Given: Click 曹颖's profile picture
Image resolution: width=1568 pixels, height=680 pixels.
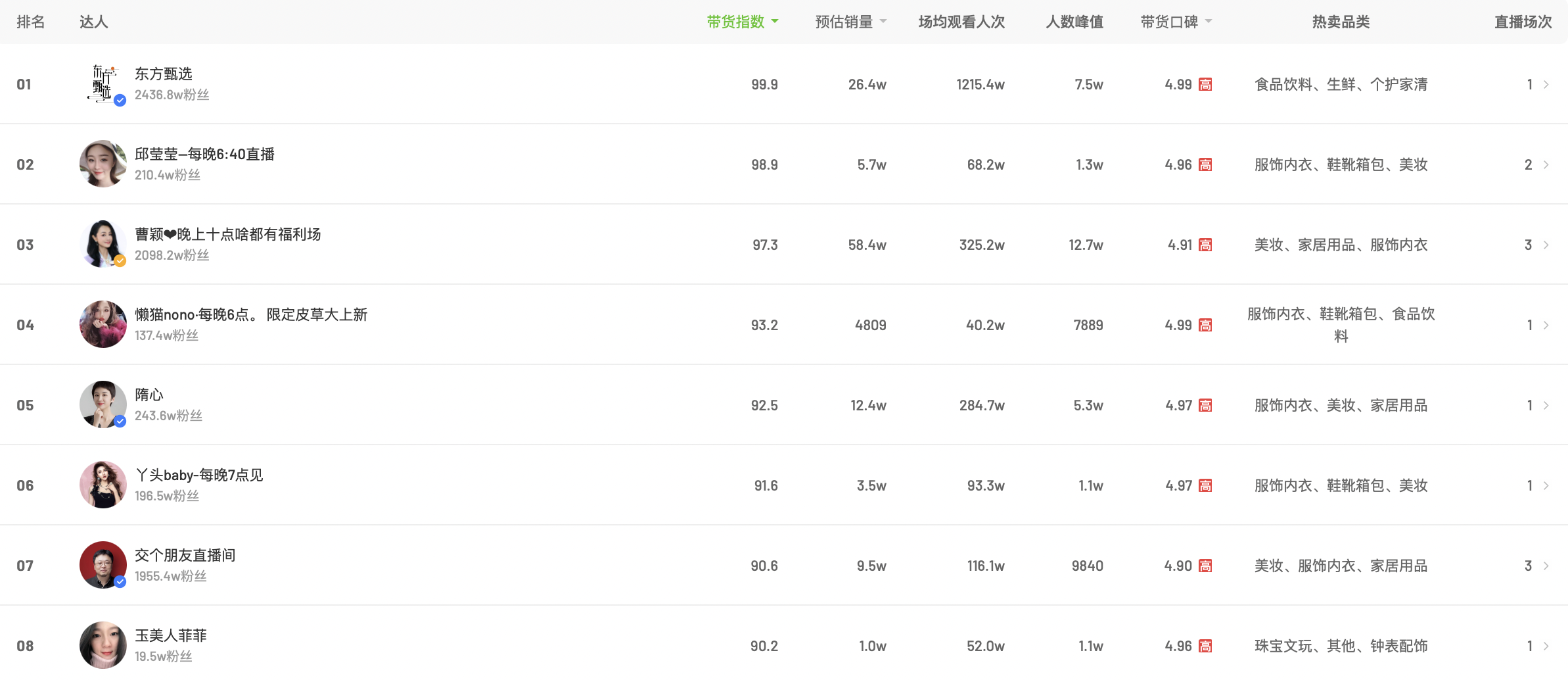Looking at the screenshot, I should coord(103,245).
